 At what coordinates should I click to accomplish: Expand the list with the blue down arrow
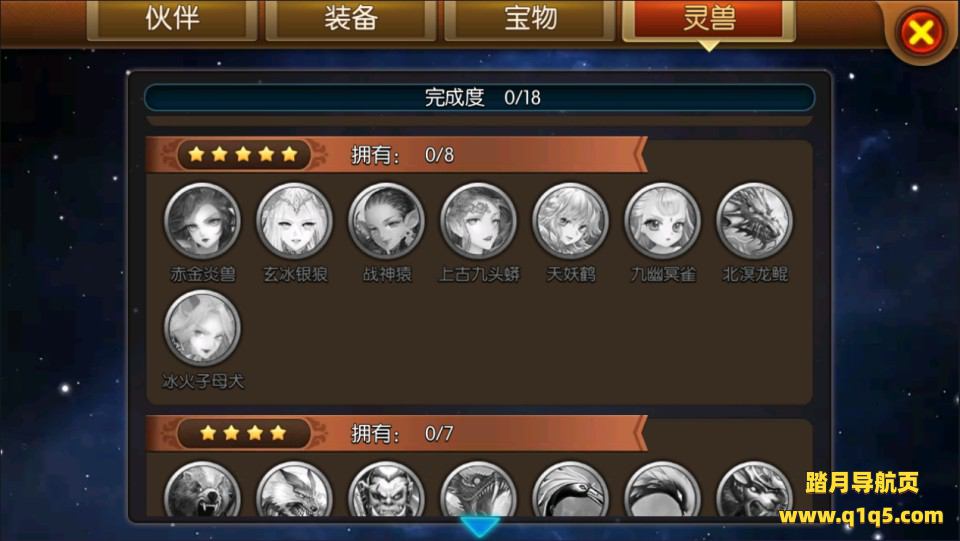click(x=480, y=527)
